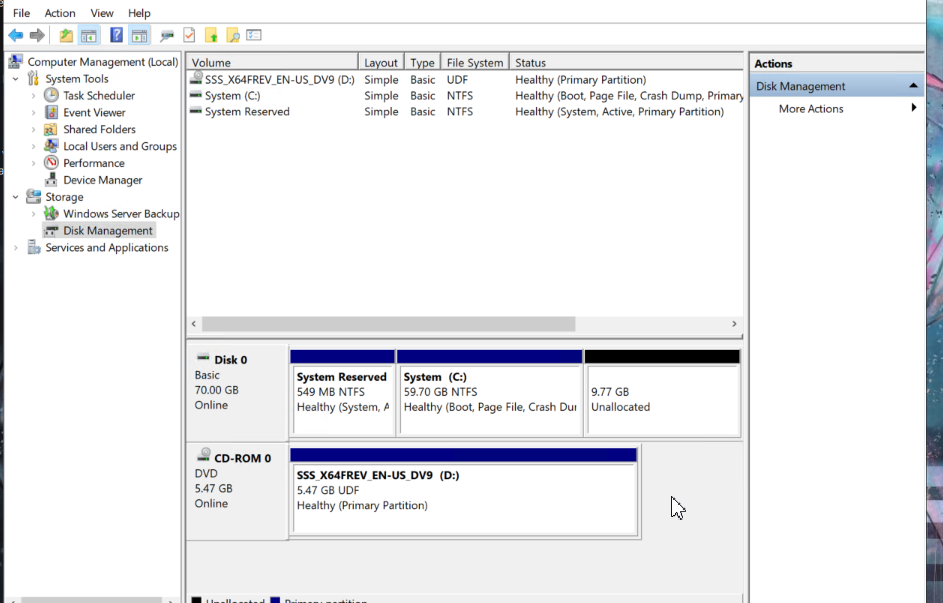The width and height of the screenshot is (943, 603).
Task: Sort by the Status column header
Action: click(x=626, y=62)
